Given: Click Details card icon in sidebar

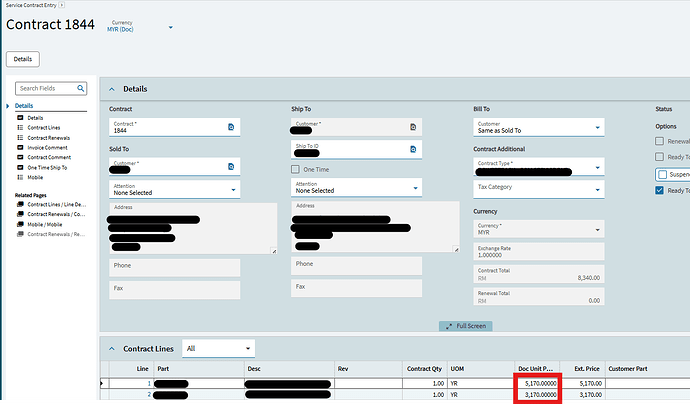Looking at the screenshot, I should coord(20,118).
